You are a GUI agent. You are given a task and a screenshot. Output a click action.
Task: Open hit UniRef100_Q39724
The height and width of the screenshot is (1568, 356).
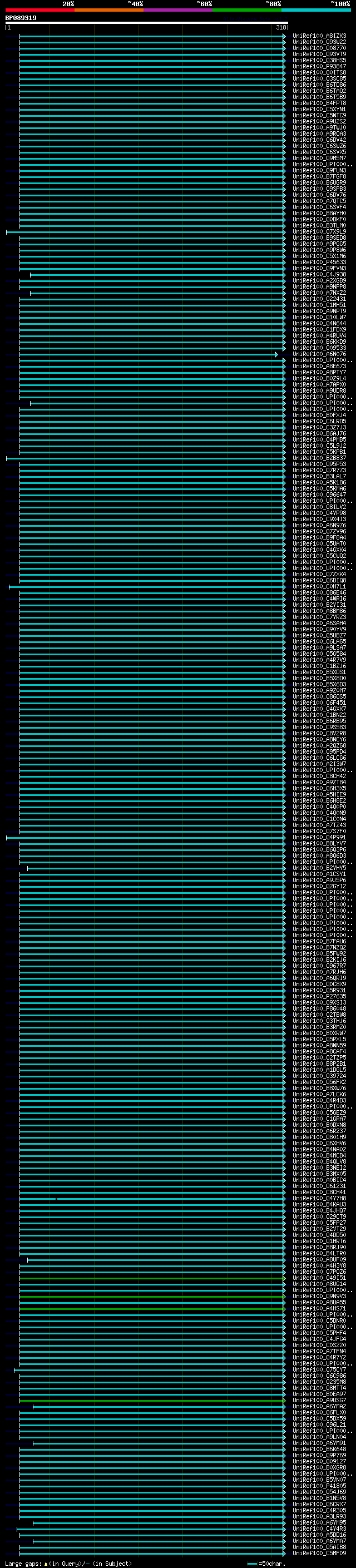(319, 1076)
